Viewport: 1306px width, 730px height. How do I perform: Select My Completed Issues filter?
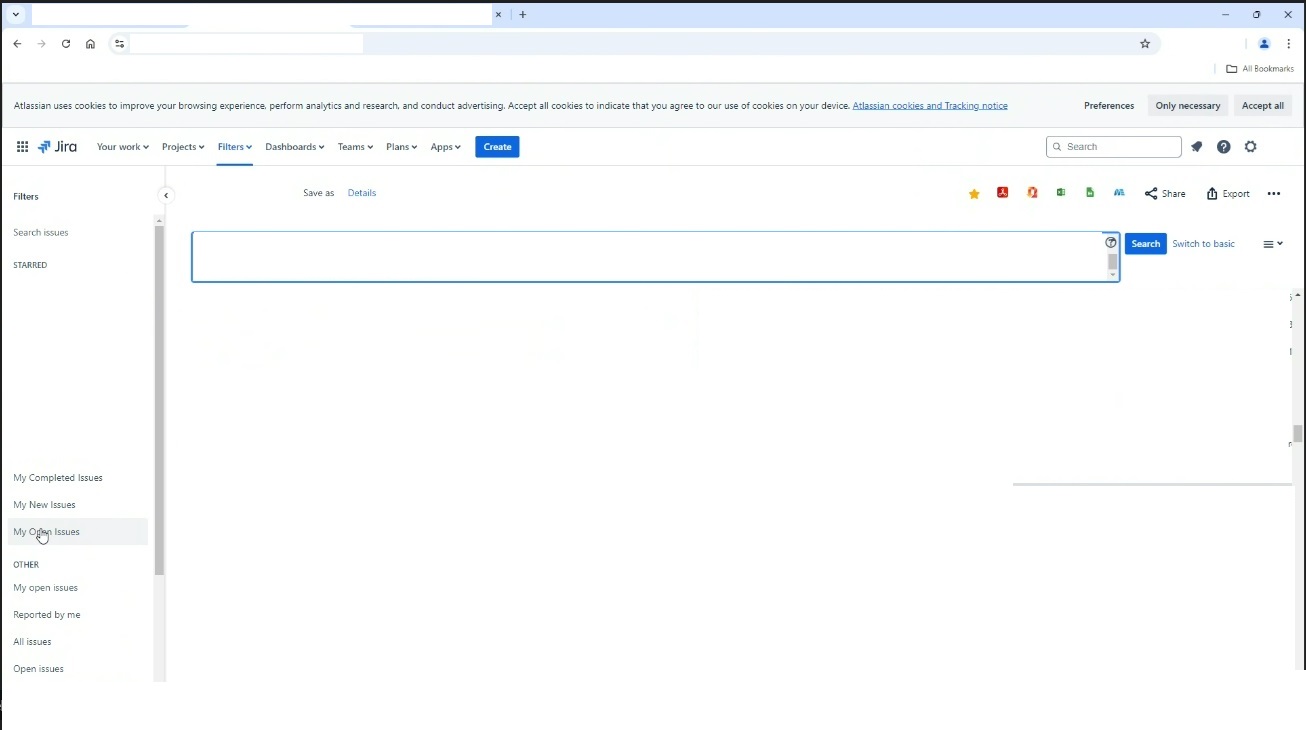58,478
